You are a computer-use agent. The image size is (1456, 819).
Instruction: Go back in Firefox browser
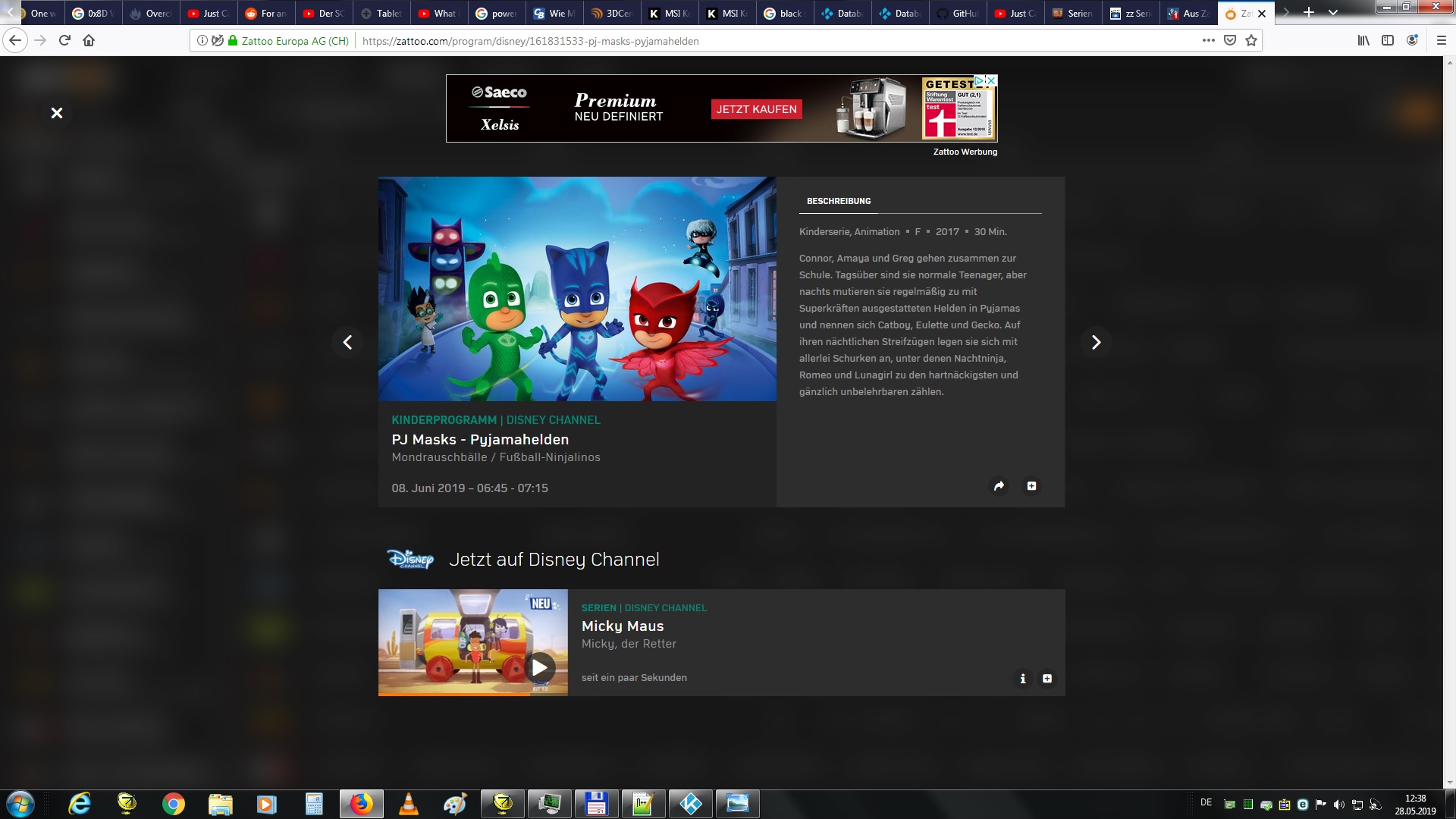[15, 41]
